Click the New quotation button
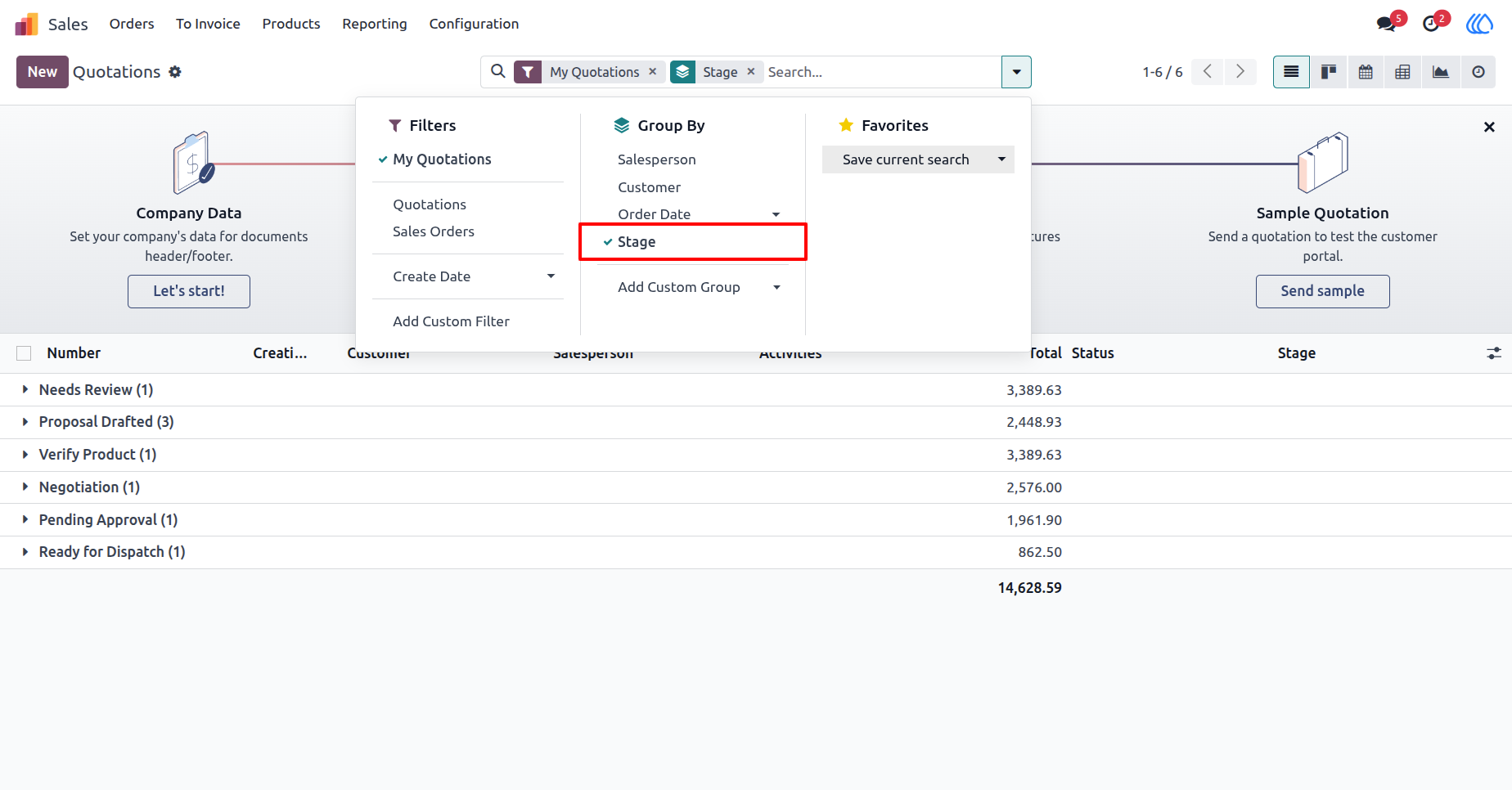 (x=43, y=72)
